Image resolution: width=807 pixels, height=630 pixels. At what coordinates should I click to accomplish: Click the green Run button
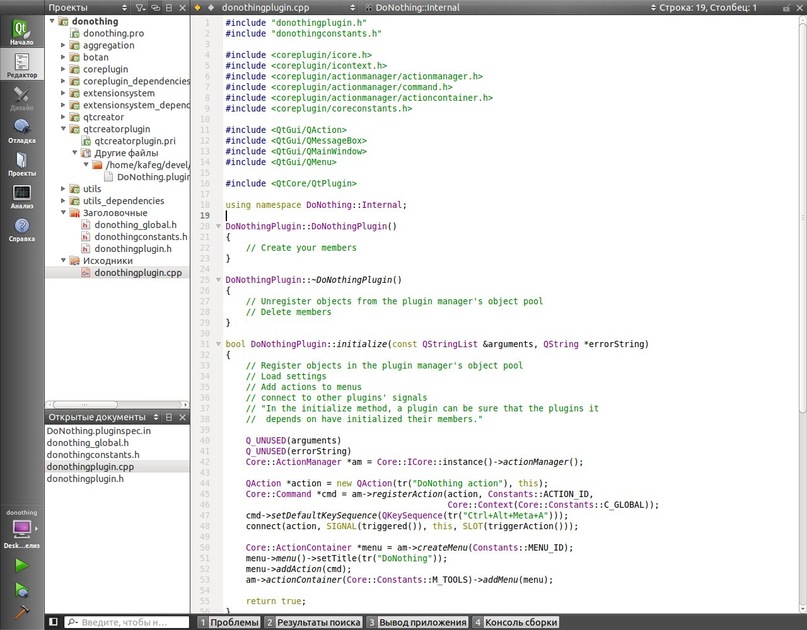[x=21, y=566]
